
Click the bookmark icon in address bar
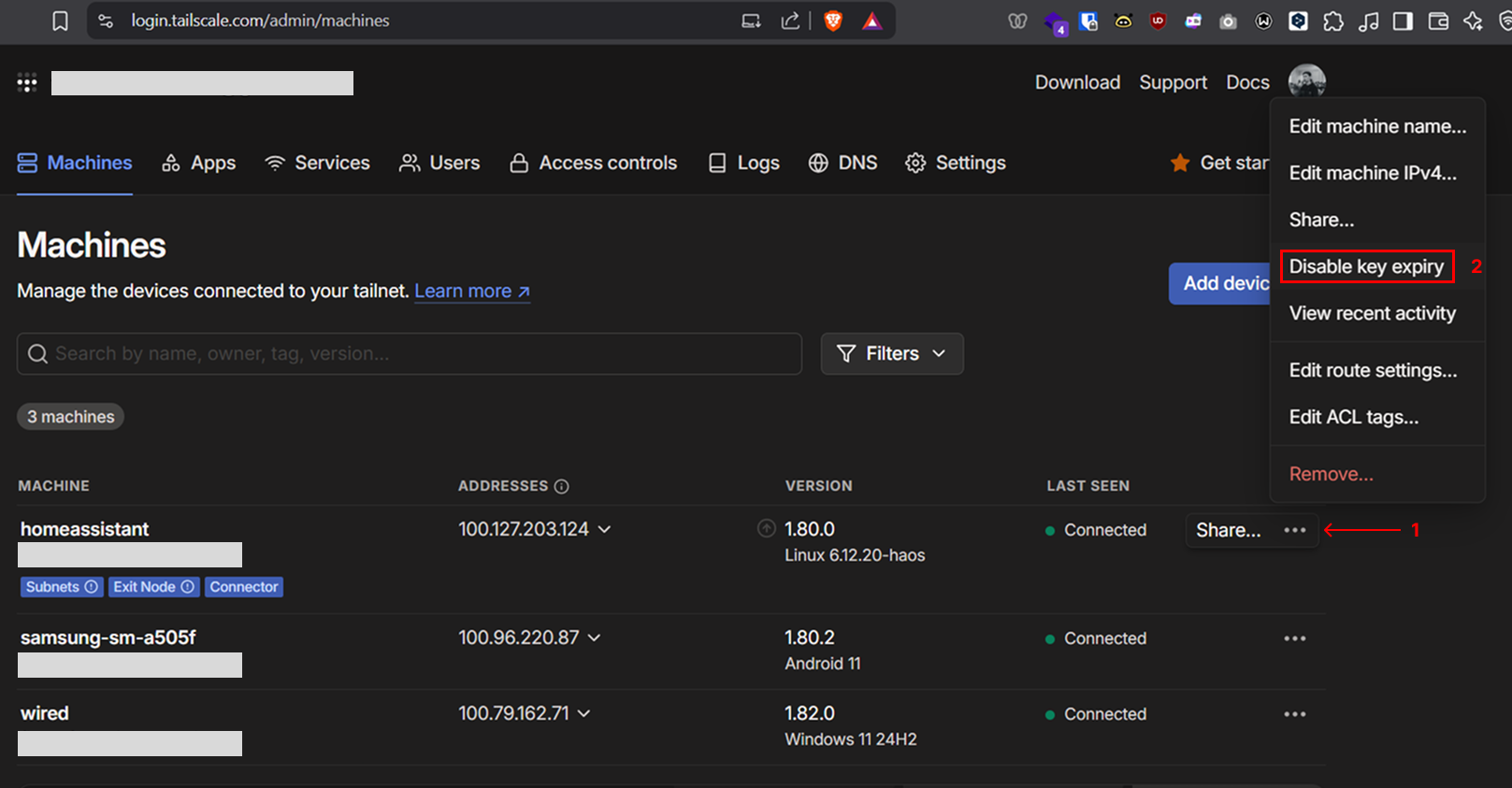pyautogui.click(x=60, y=21)
